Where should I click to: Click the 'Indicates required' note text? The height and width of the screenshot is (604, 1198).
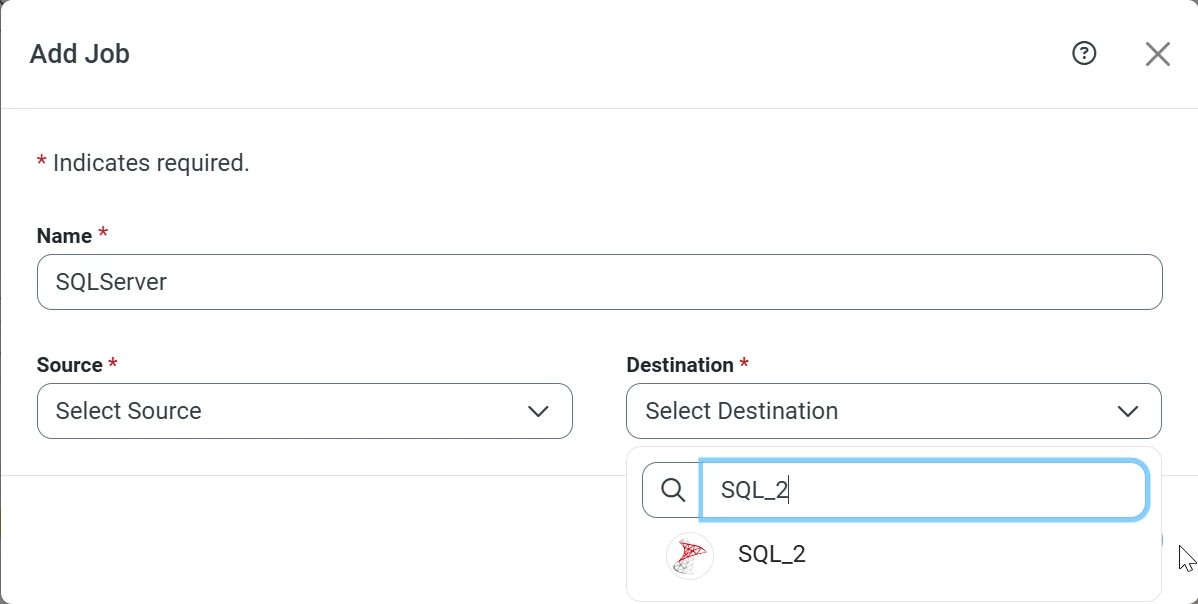151,163
